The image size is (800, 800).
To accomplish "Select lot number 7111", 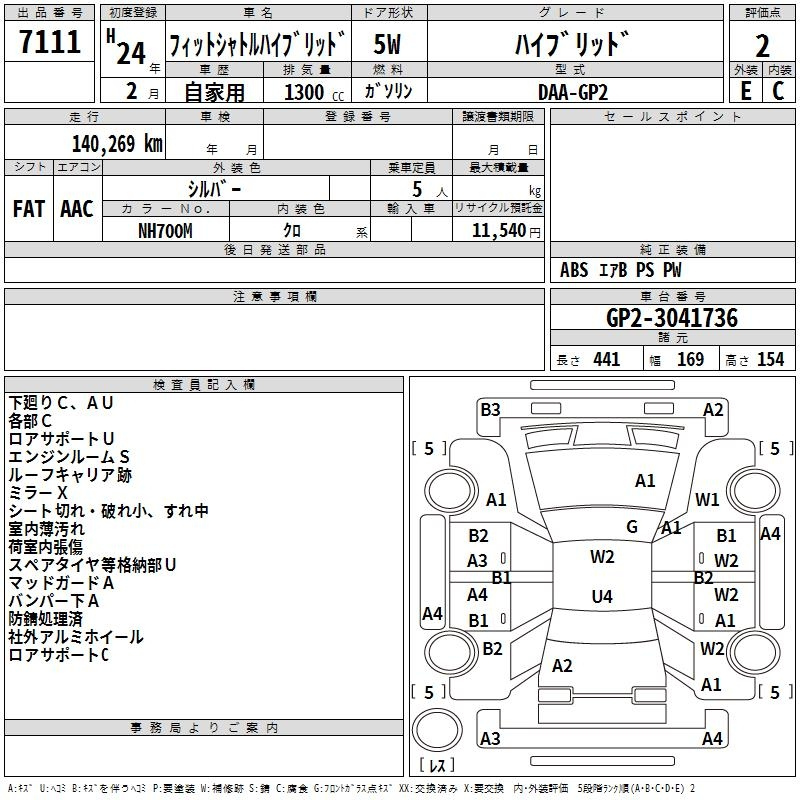I will tap(50, 41).
